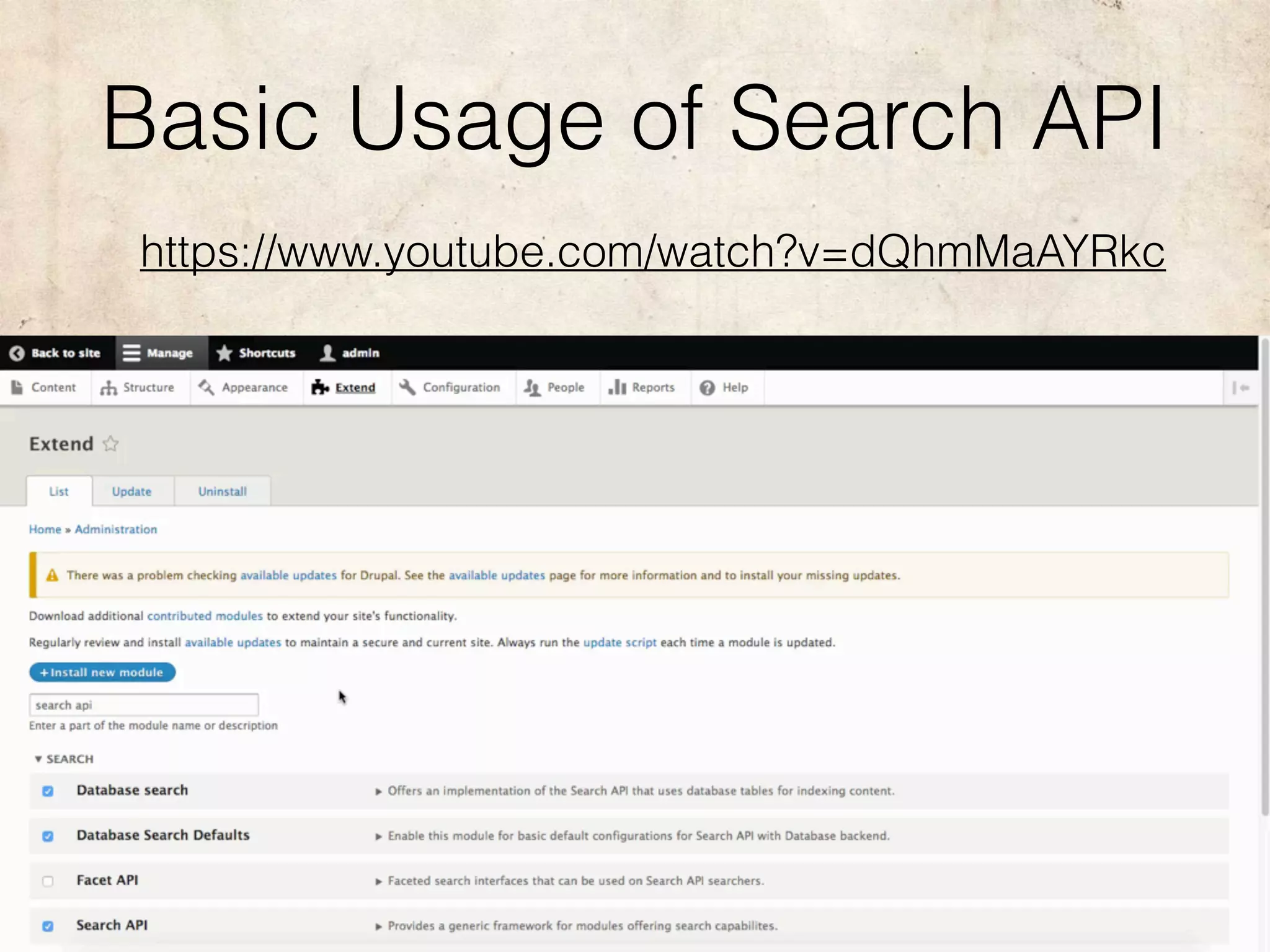1270x952 pixels.
Task: Click the Structure hierarchy icon
Action: (x=109, y=388)
